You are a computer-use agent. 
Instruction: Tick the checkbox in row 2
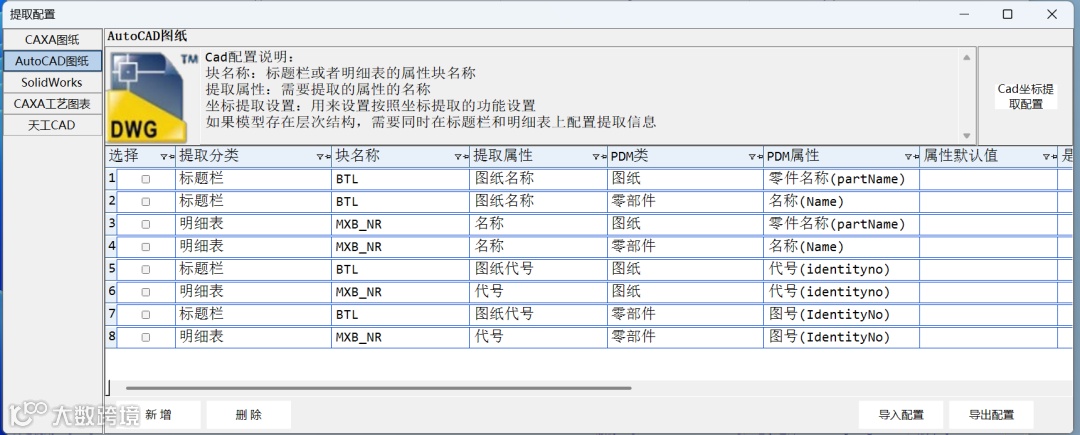coord(145,202)
